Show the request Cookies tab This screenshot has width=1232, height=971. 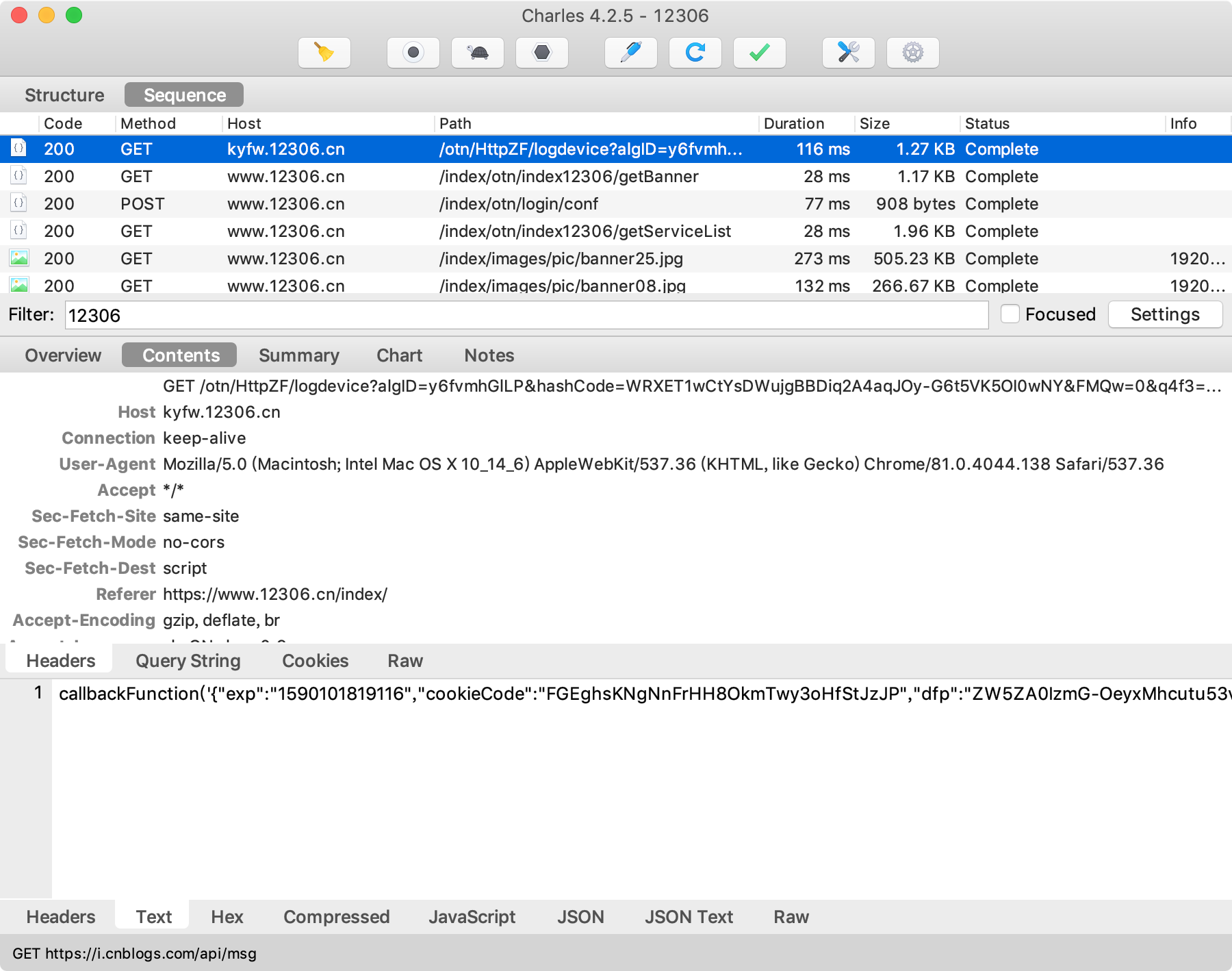pyautogui.click(x=316, y=661)
